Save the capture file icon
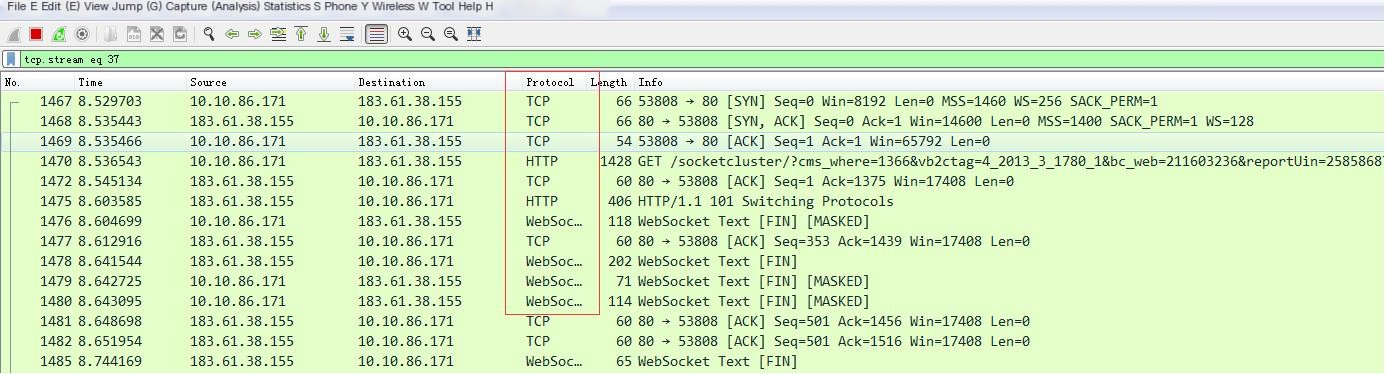The image size is (1385, 374). [134, 34]
